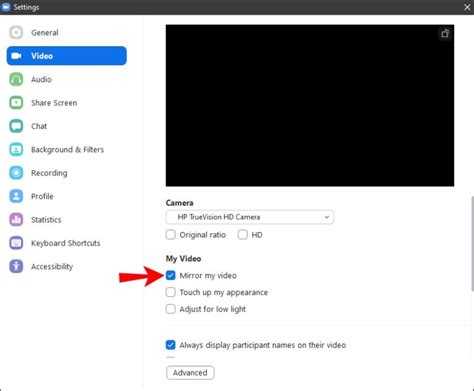Click the Zoom app icon in title bar
The height and width of the screenshot is (391, 474).
pos(6,7)
